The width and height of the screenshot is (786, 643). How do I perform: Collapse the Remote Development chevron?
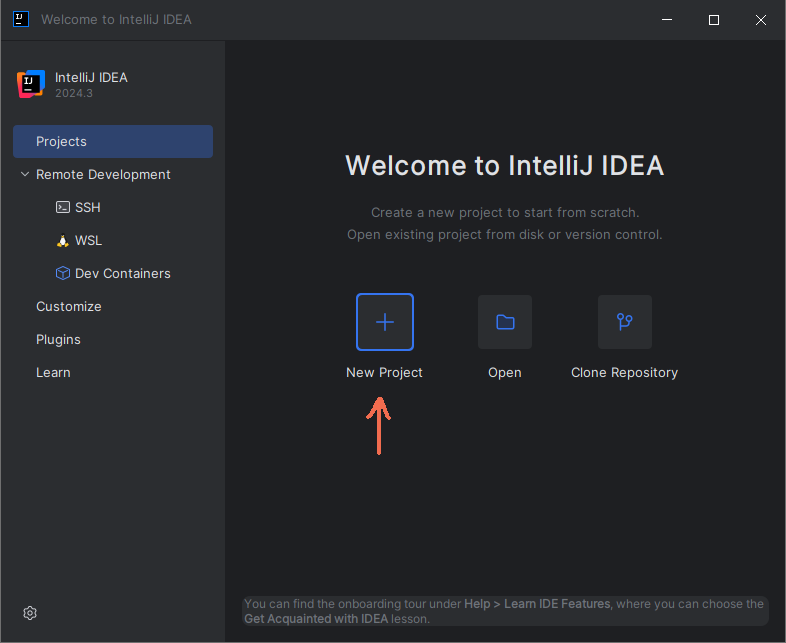point(25,175)
